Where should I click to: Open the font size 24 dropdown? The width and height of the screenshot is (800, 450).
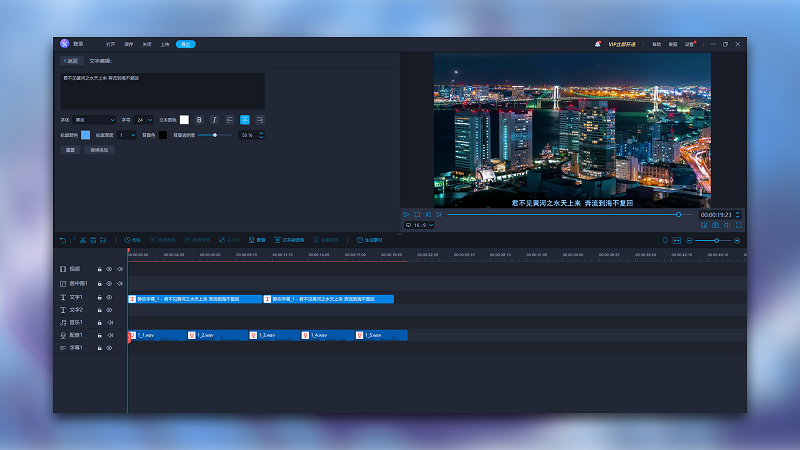pyautogui.click(x=143, y=120)
